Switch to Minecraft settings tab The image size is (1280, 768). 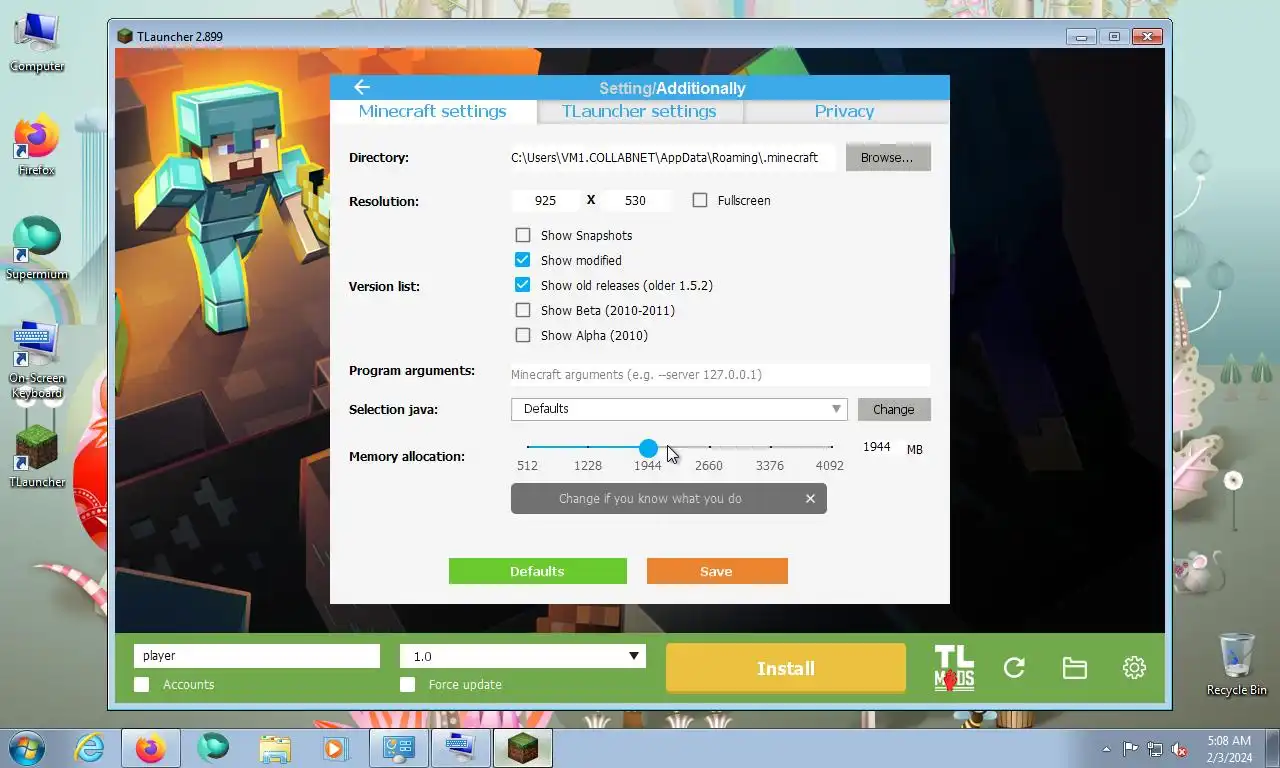pyautogui.click(x=433, y=111)
